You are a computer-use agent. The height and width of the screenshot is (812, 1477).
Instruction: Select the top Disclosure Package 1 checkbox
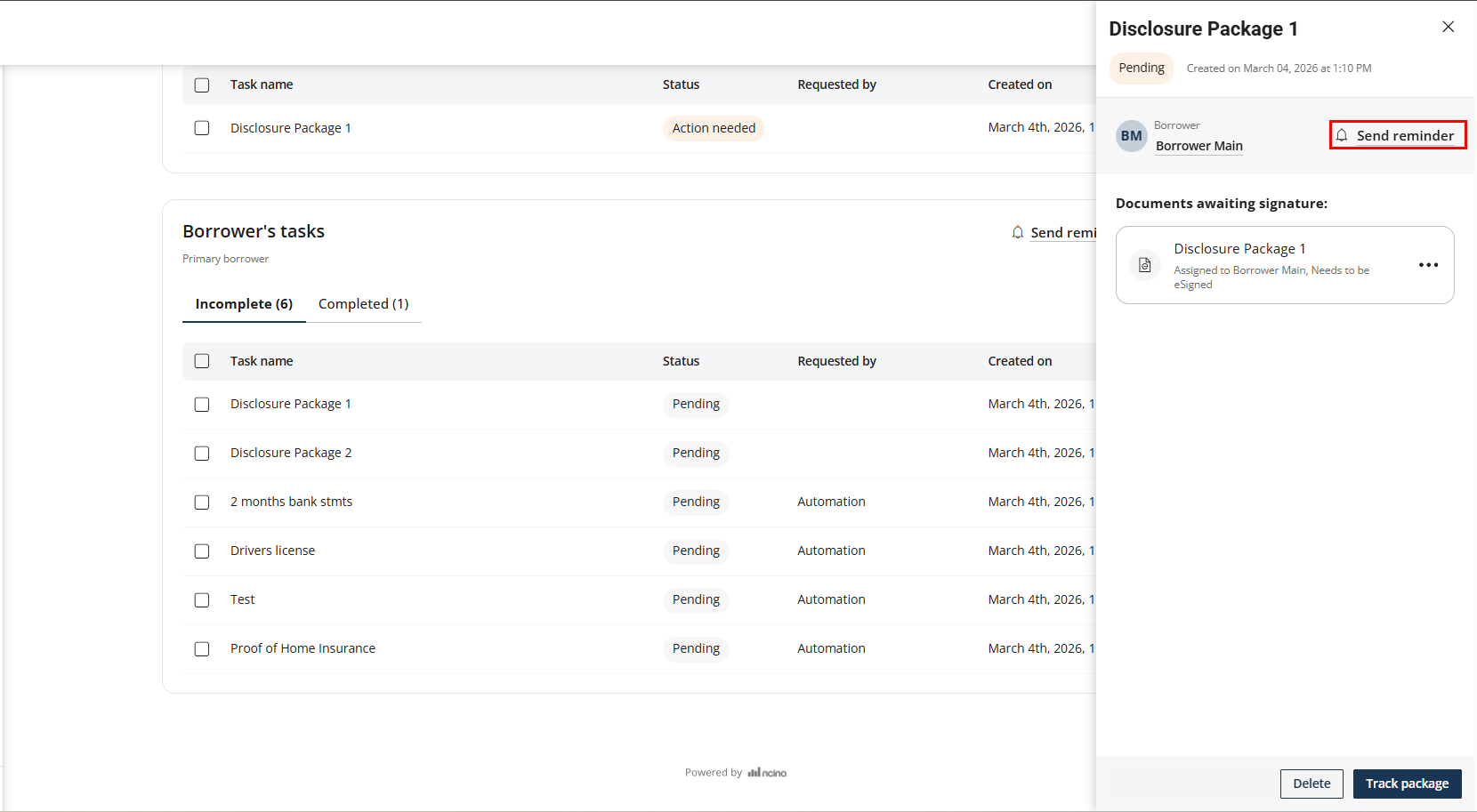[202, 128]
